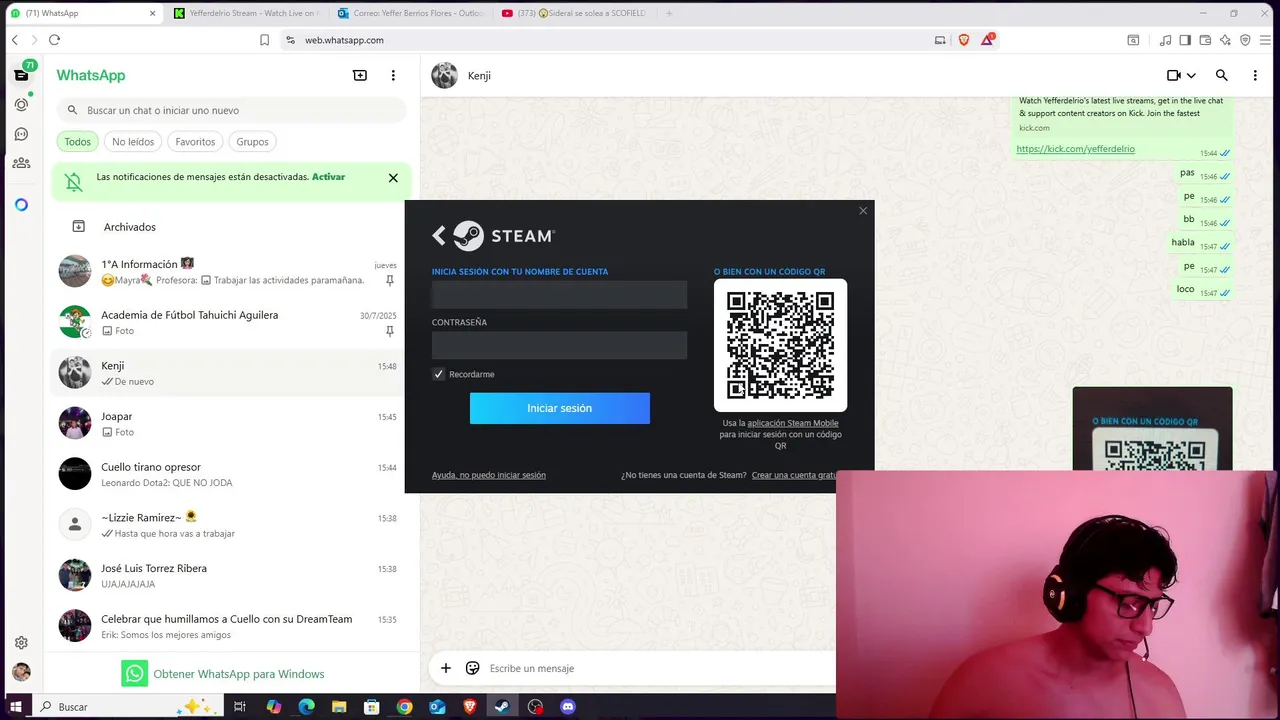This screenshot has height=720, width=1280.
Task: Select the No leídos filter tab
Action: 133,142
